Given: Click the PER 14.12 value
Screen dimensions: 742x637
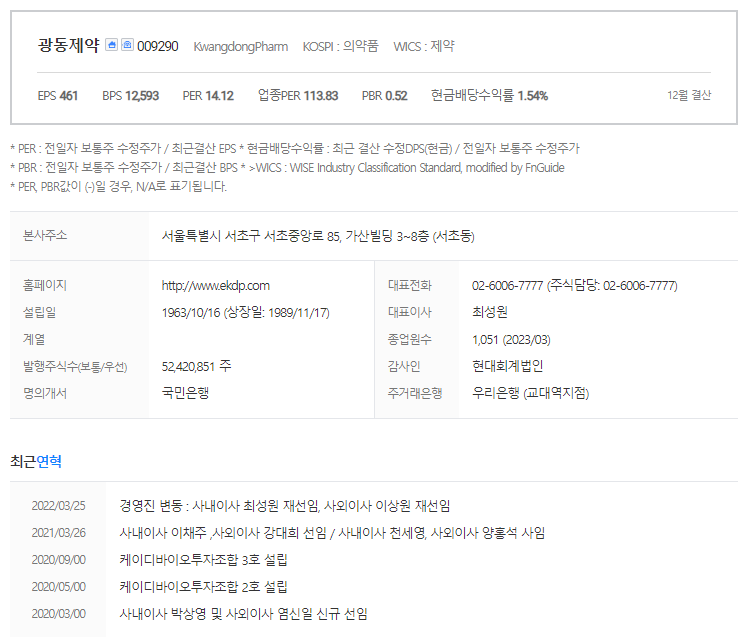Looking at the screenshot, I should pos(208,96).
